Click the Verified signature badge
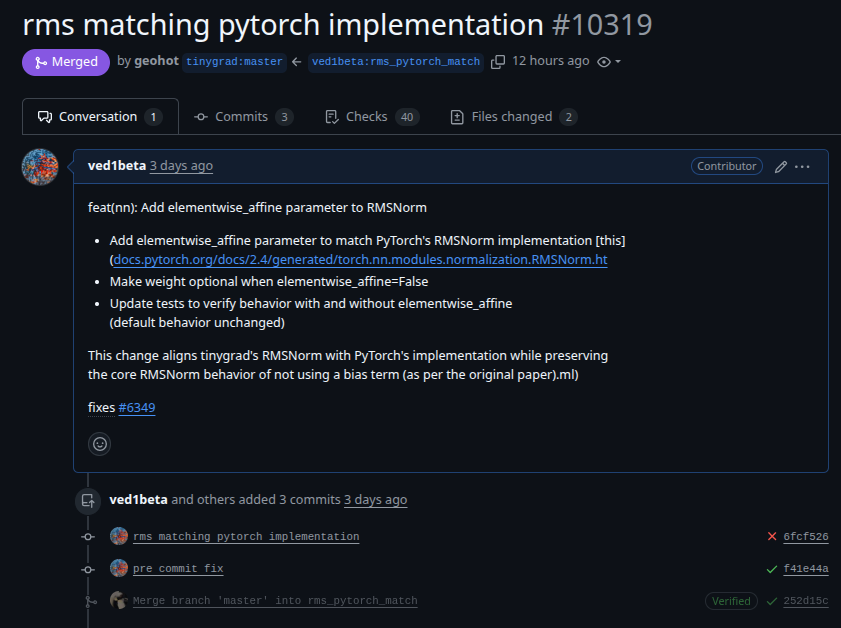This screenshot has height=628, width=841. (x=731, y=601)
